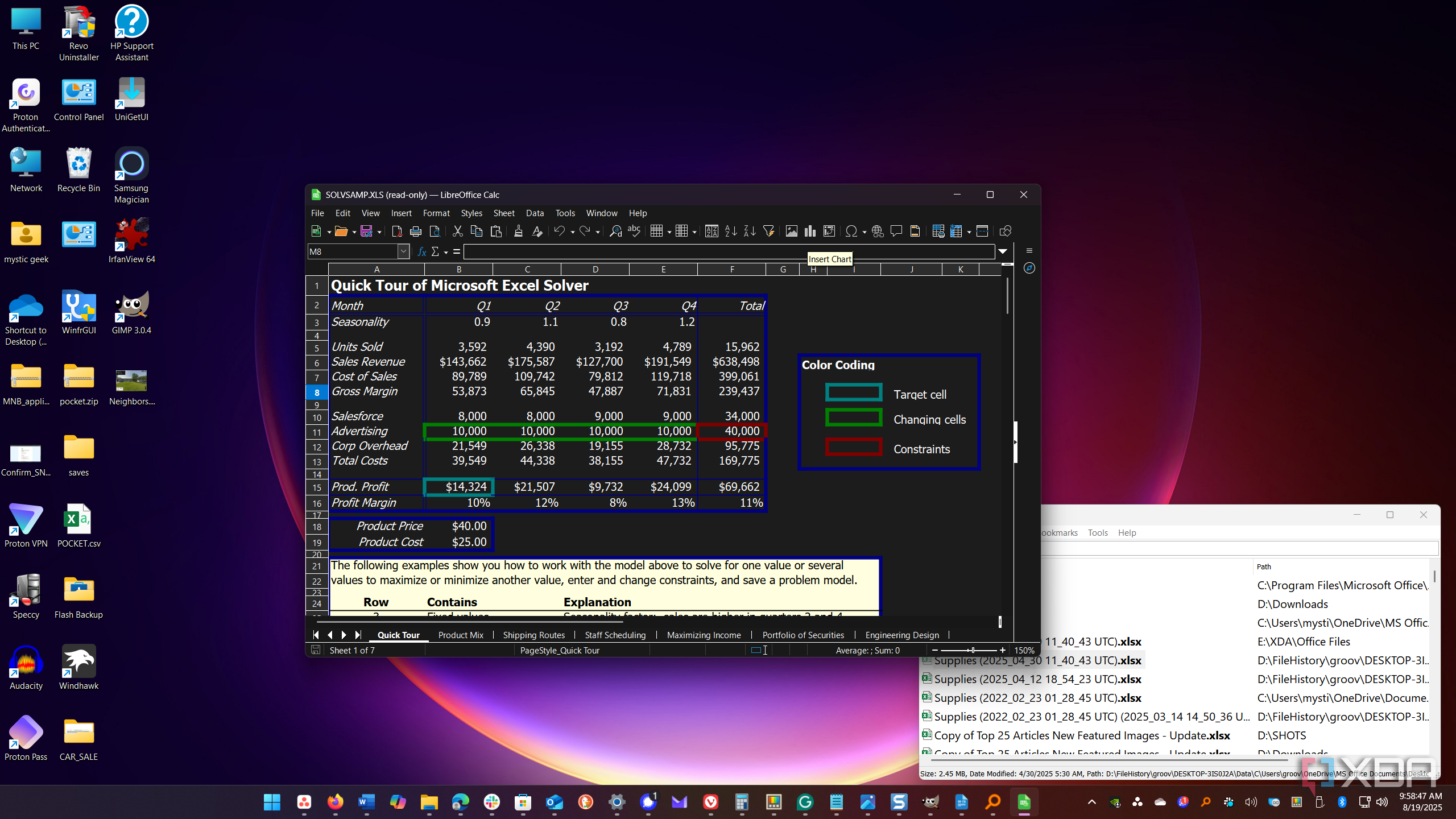
Task: Open the Format menu
Action: point(436,213)
